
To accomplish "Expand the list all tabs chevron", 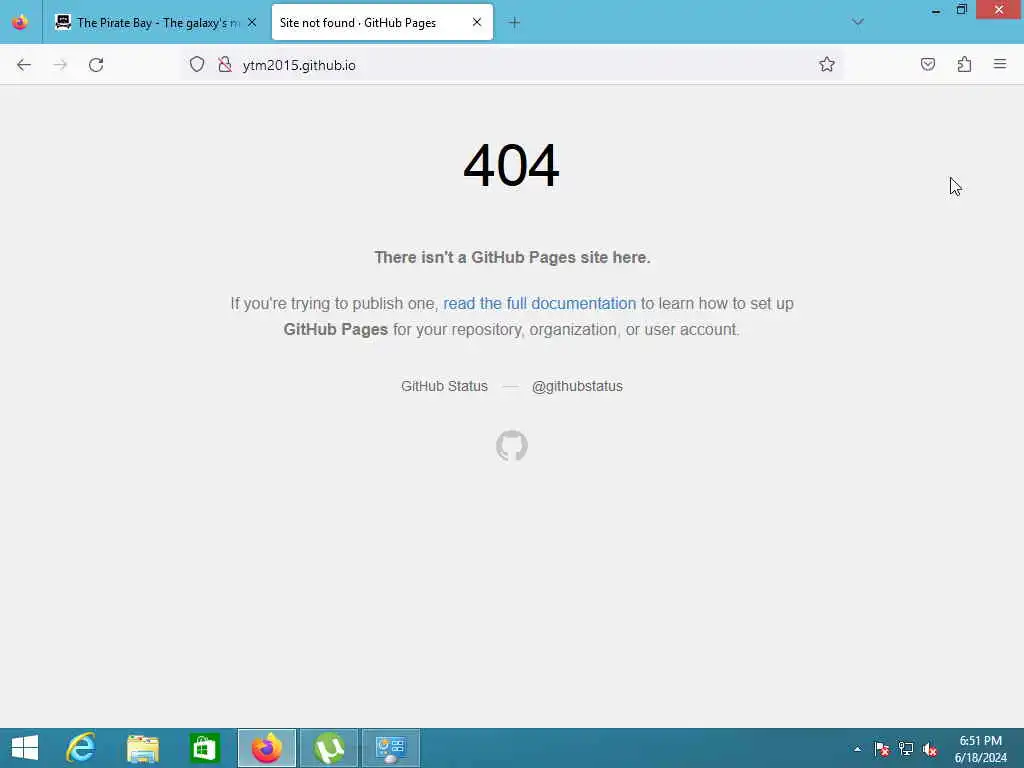I will pos(857,22).
